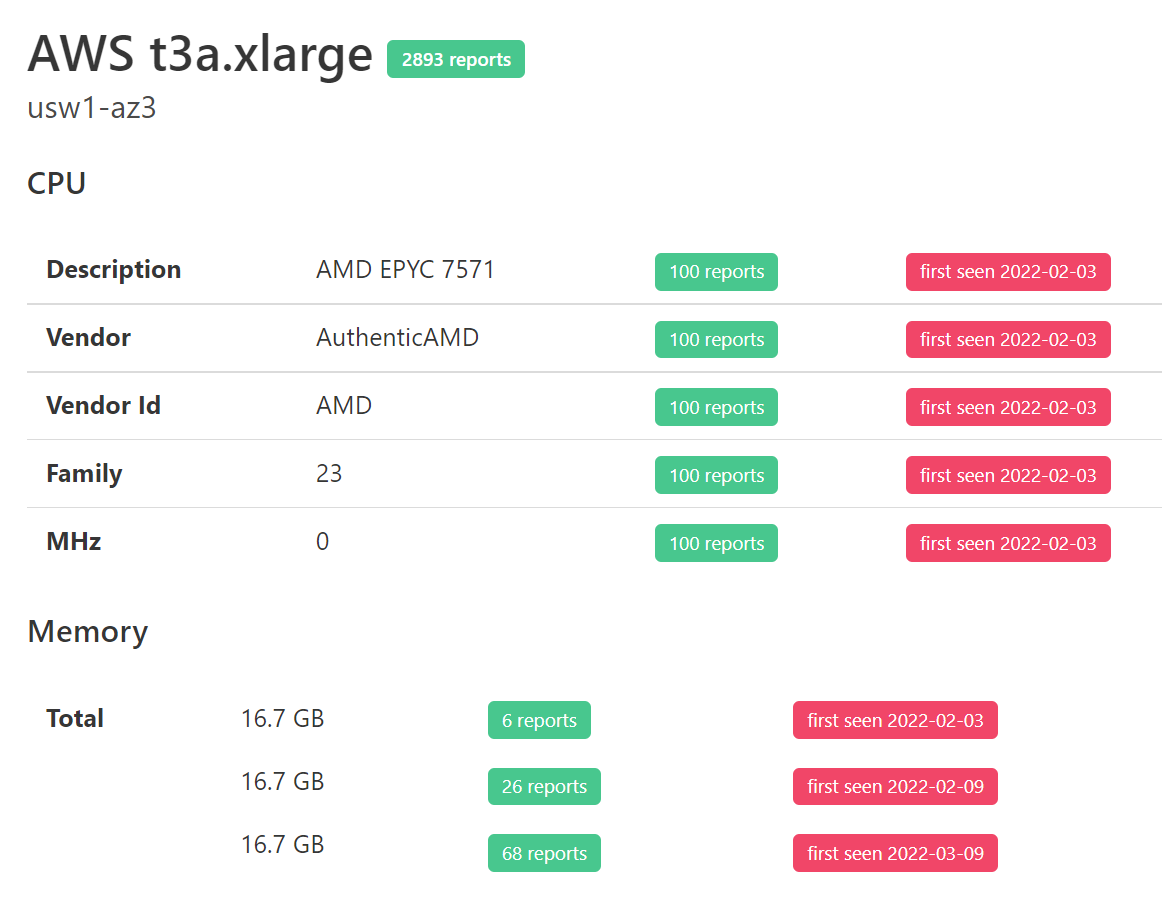This screenshot has height=908, width=1162.
Task: Click the first seen 2022-03-09 badge
Action: [x=895, y=854]
